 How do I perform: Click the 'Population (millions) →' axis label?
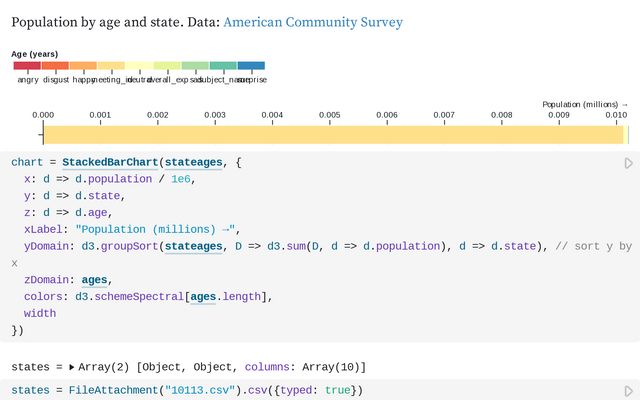tap(585, 104)
